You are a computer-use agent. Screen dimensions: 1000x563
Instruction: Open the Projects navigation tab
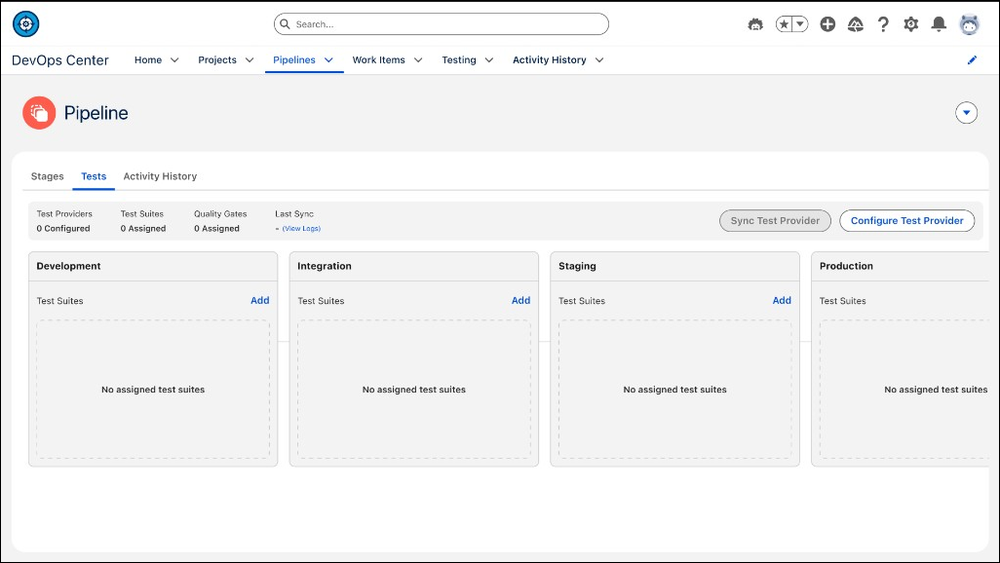coord(217,60)
